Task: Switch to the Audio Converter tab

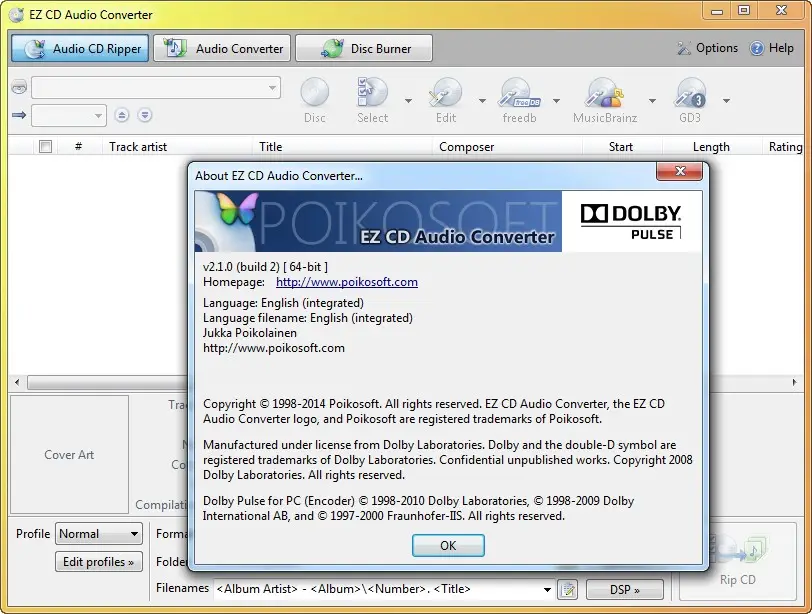Action: pyautogui.click(x=222, y=48)
